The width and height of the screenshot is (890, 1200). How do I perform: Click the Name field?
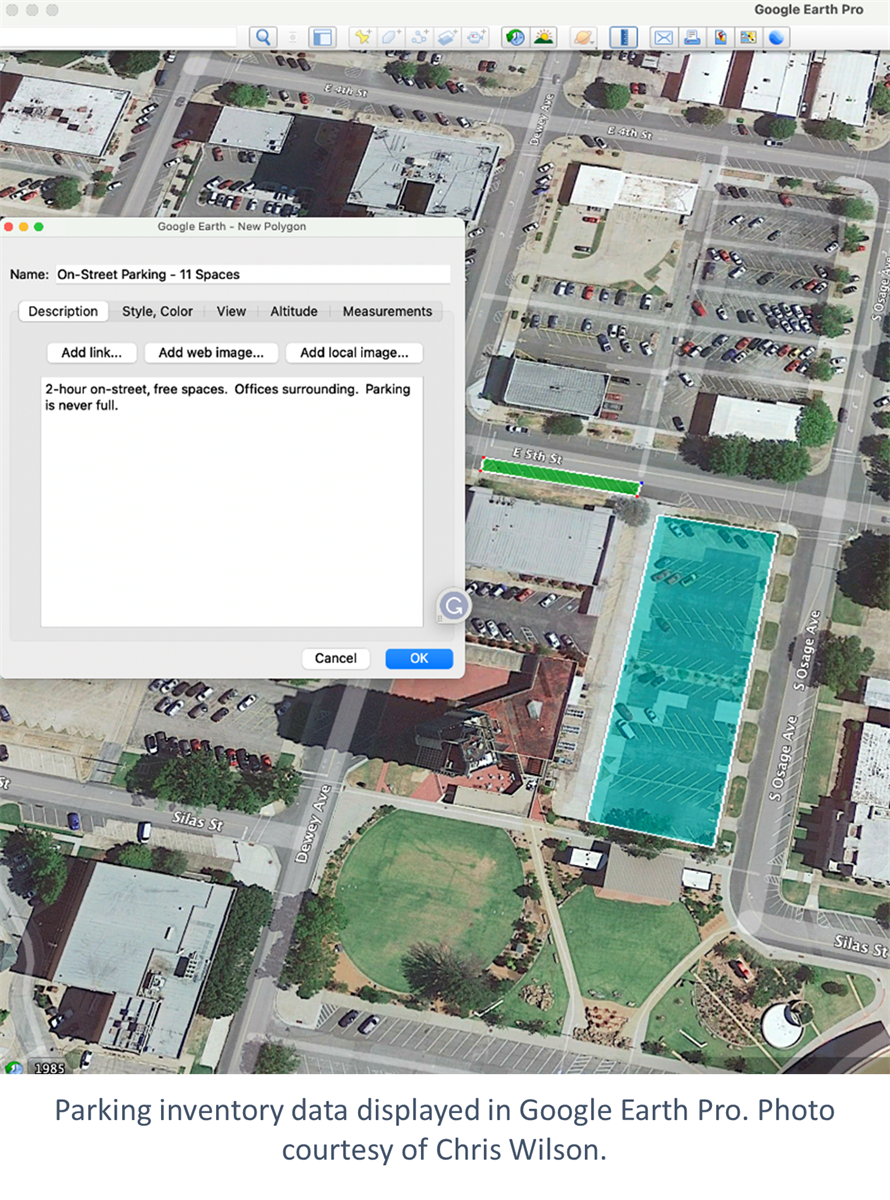[x=253, y=274]
